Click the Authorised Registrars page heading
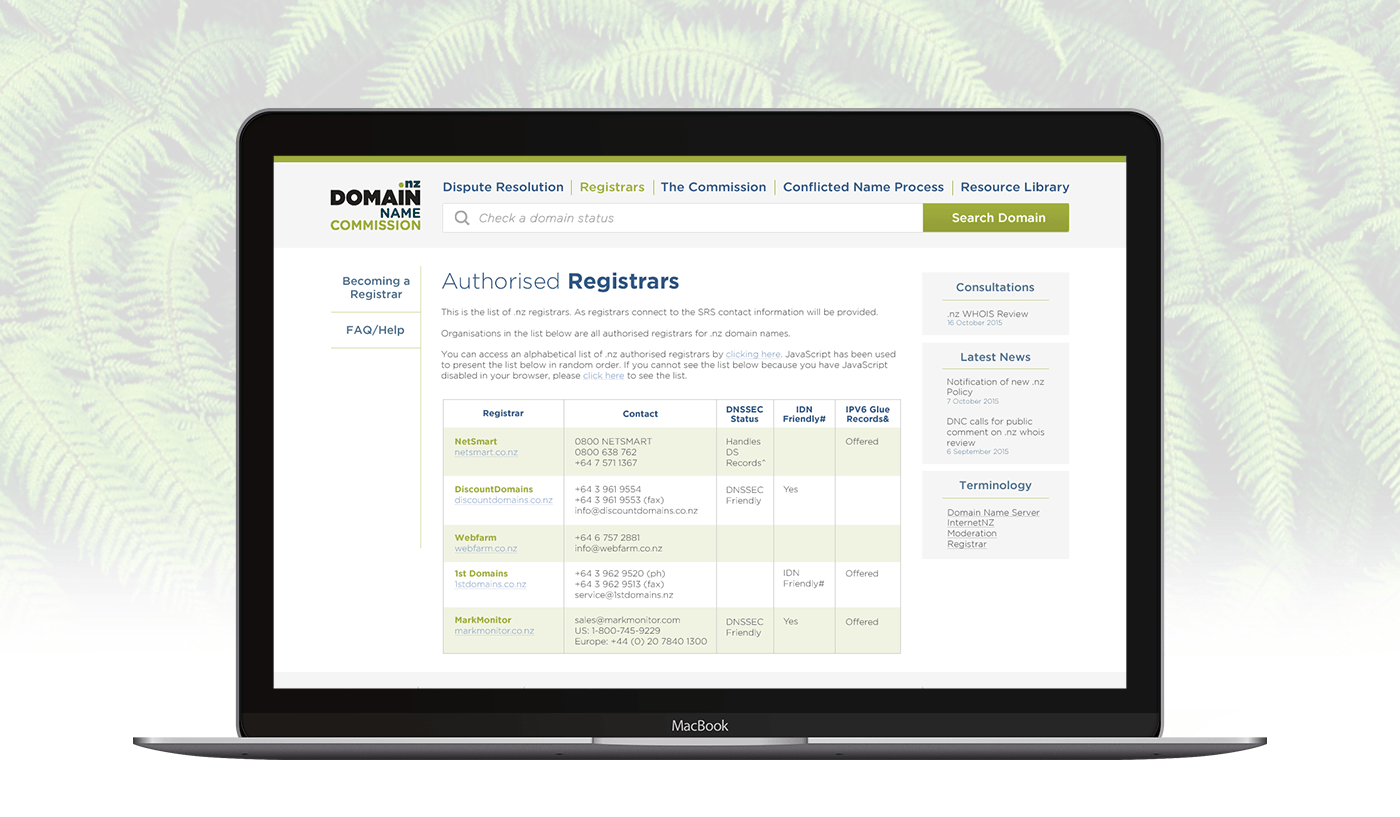This screenshot has height=817, width=1400. (x=560, y=281)
